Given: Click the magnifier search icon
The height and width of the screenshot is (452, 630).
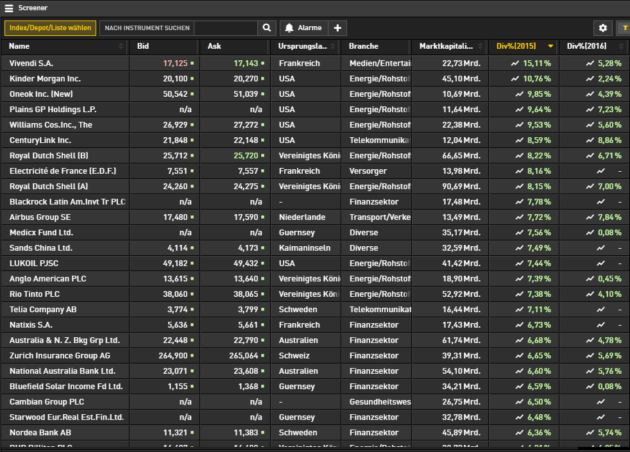Looking at the screenshot, I should click(266, 28).
